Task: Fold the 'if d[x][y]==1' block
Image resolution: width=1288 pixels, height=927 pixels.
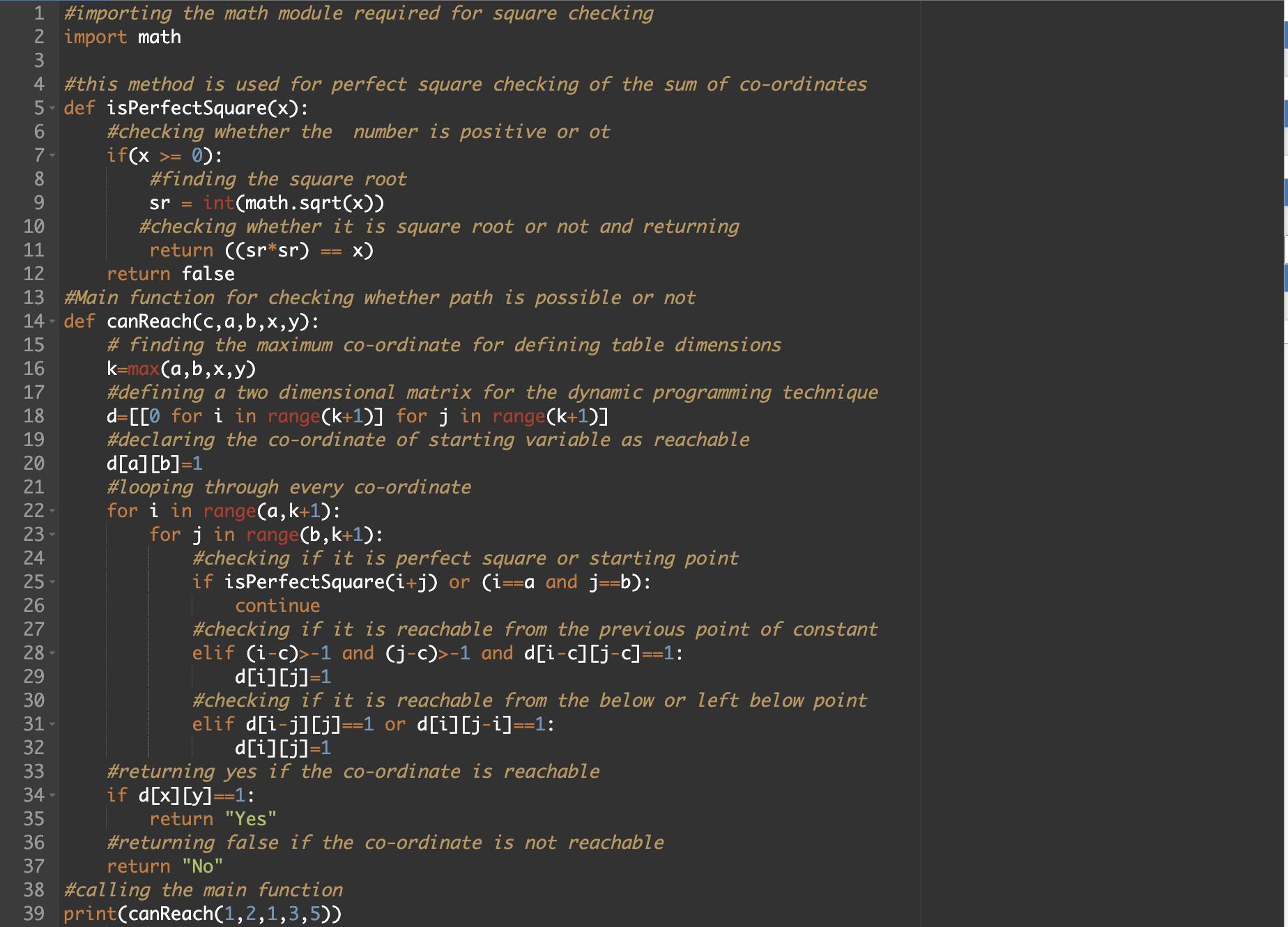Action: 52,796
